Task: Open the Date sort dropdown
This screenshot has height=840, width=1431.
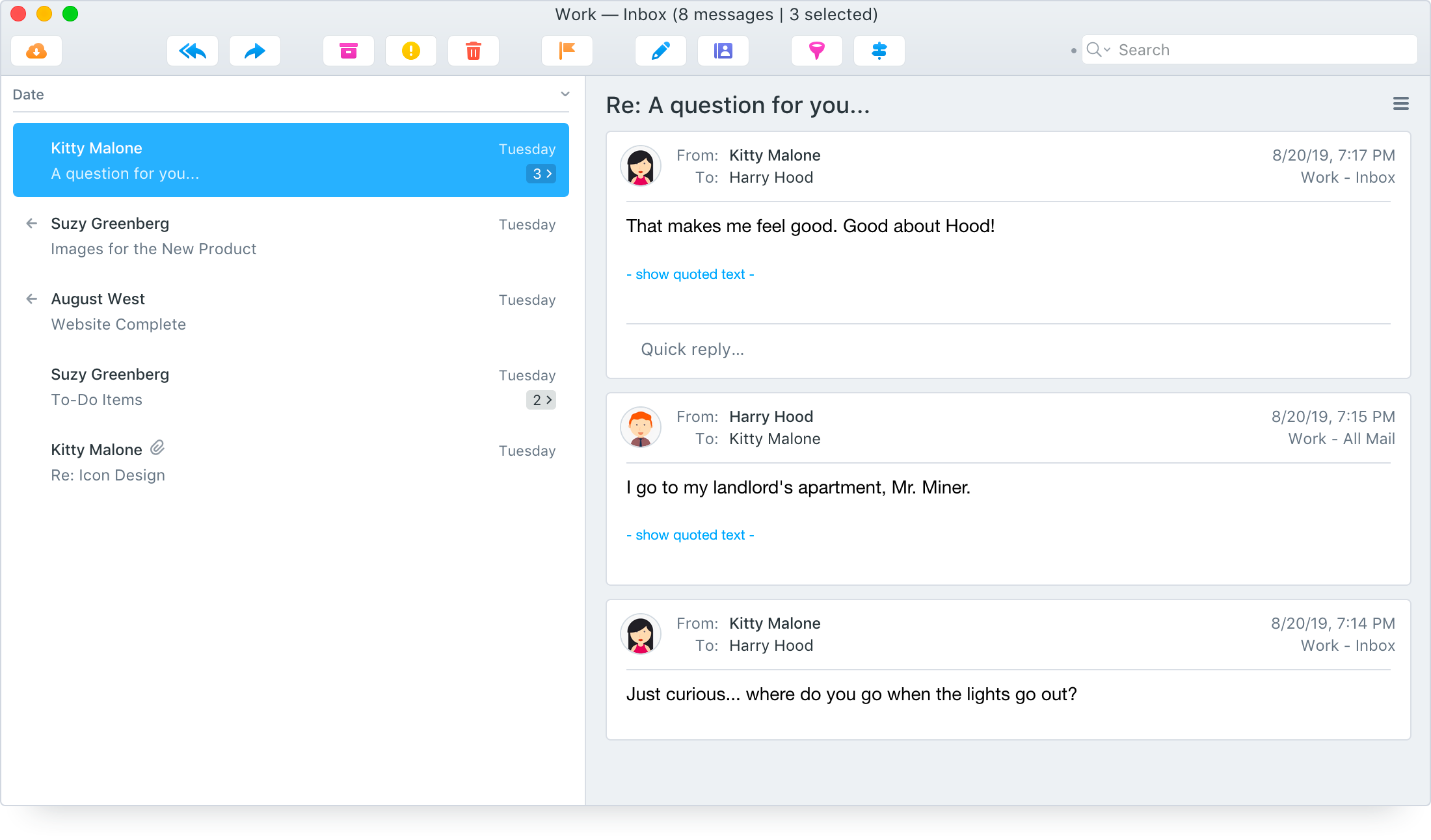Action: [565, 94]
